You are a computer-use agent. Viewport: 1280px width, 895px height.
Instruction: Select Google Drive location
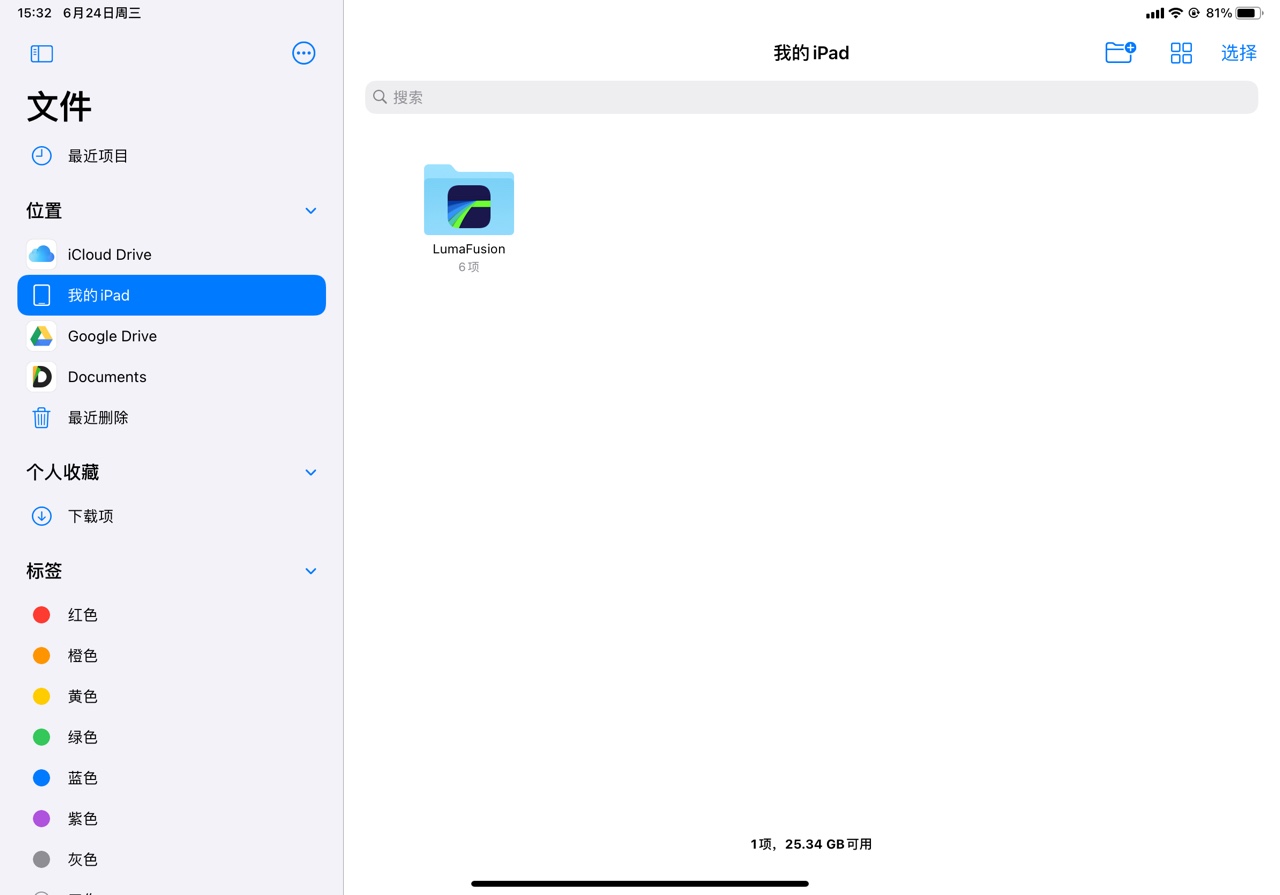[112, 336]
